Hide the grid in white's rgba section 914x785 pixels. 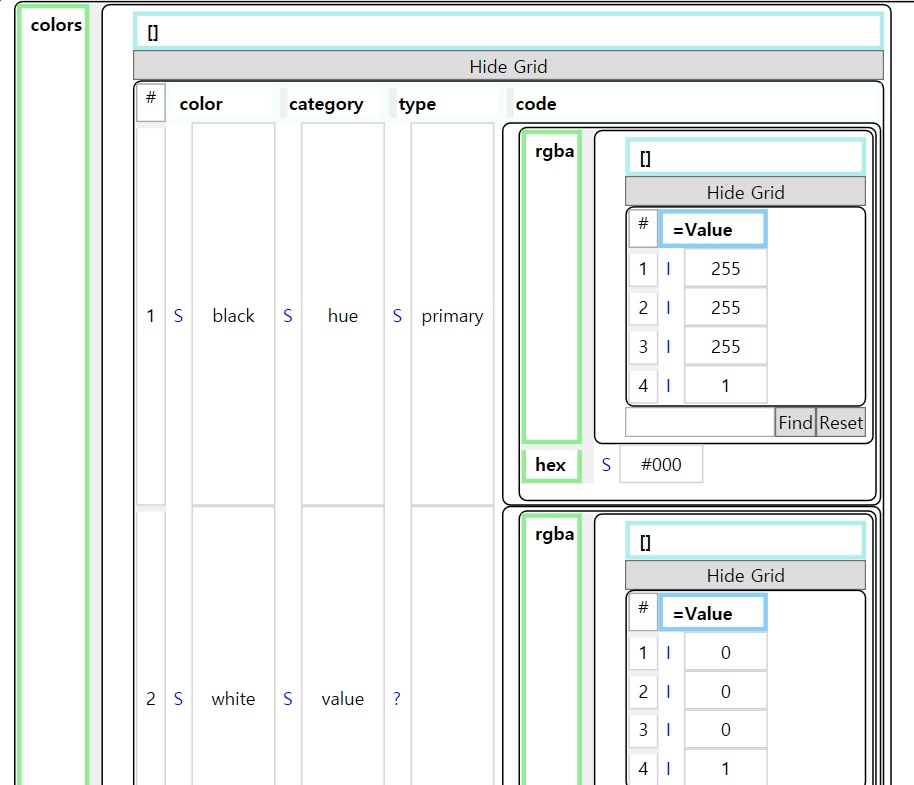[x=745, y=575]
